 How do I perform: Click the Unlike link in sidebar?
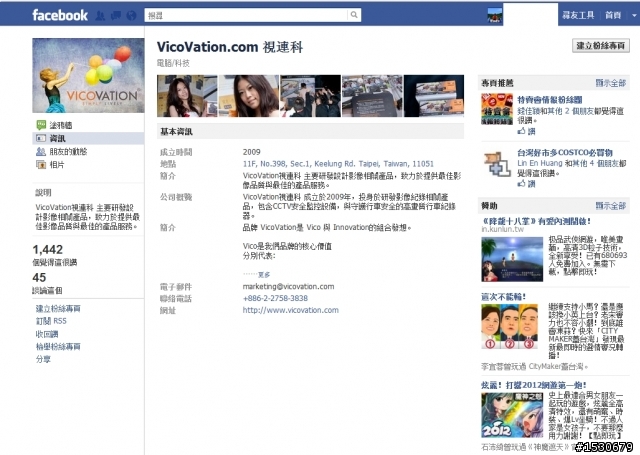(x=47, y=334)
